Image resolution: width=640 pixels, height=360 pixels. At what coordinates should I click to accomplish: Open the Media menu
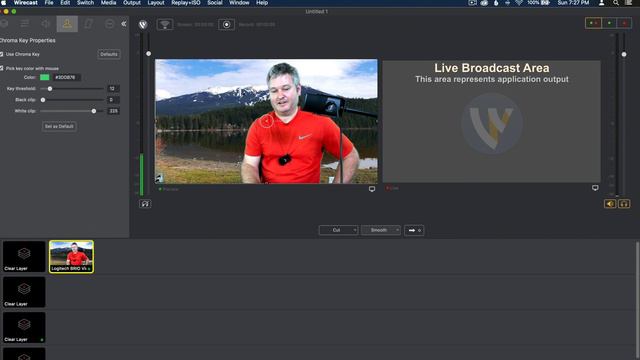coord(109,3)
